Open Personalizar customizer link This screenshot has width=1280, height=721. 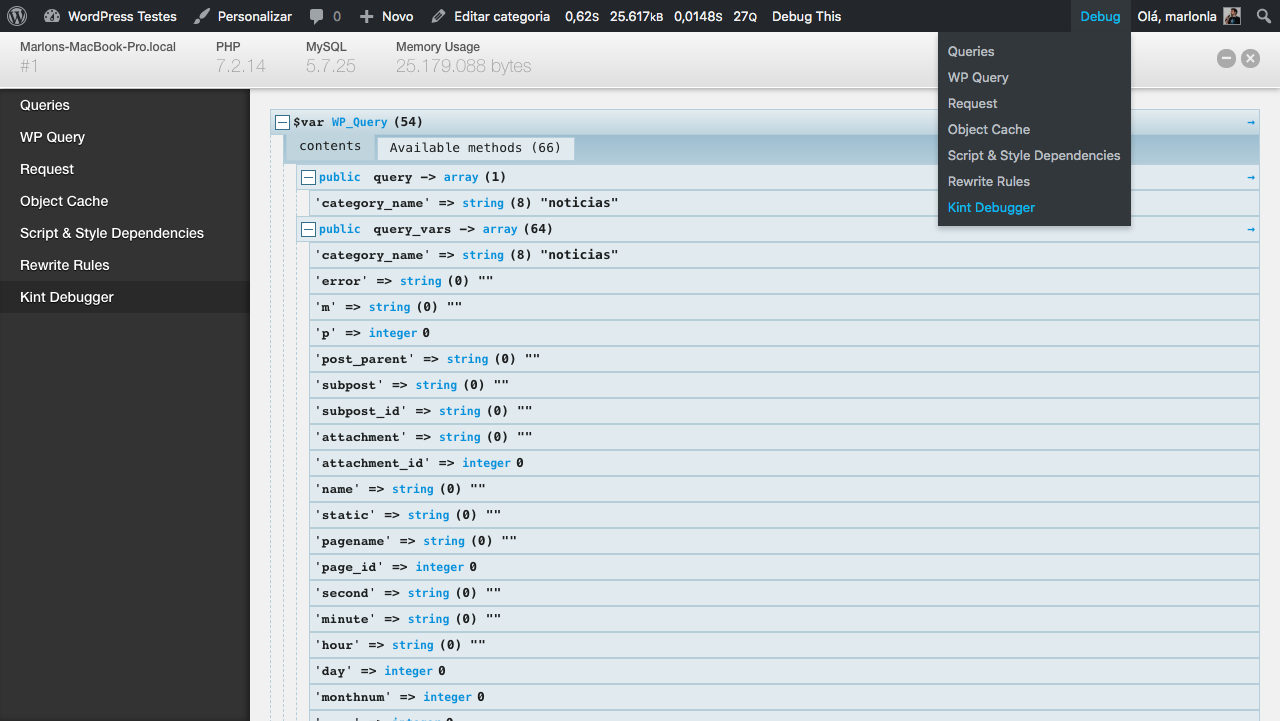243,16
